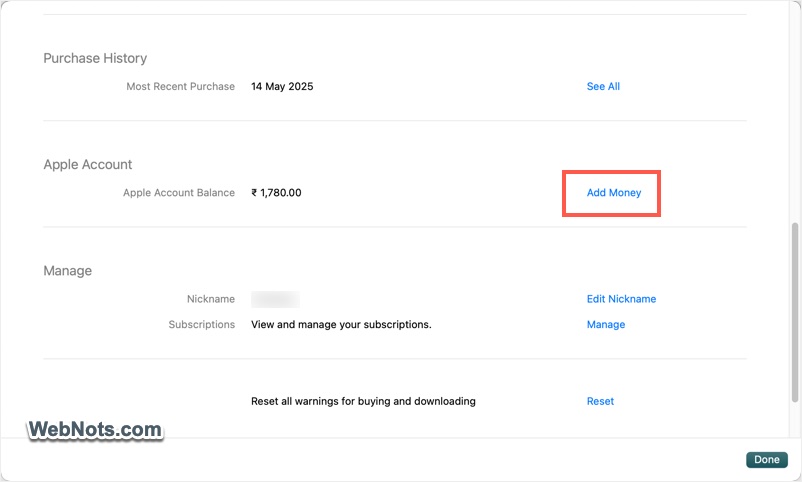This screenshot has height=482, width=802.
Task: Open the Edit Nickname link
Action: (x=621, y=299)
